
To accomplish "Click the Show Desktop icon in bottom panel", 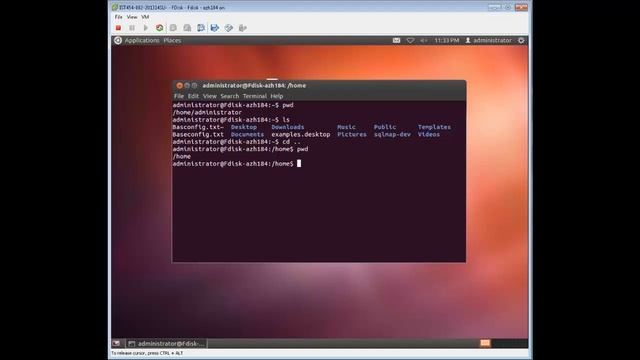I will point(116,344).
